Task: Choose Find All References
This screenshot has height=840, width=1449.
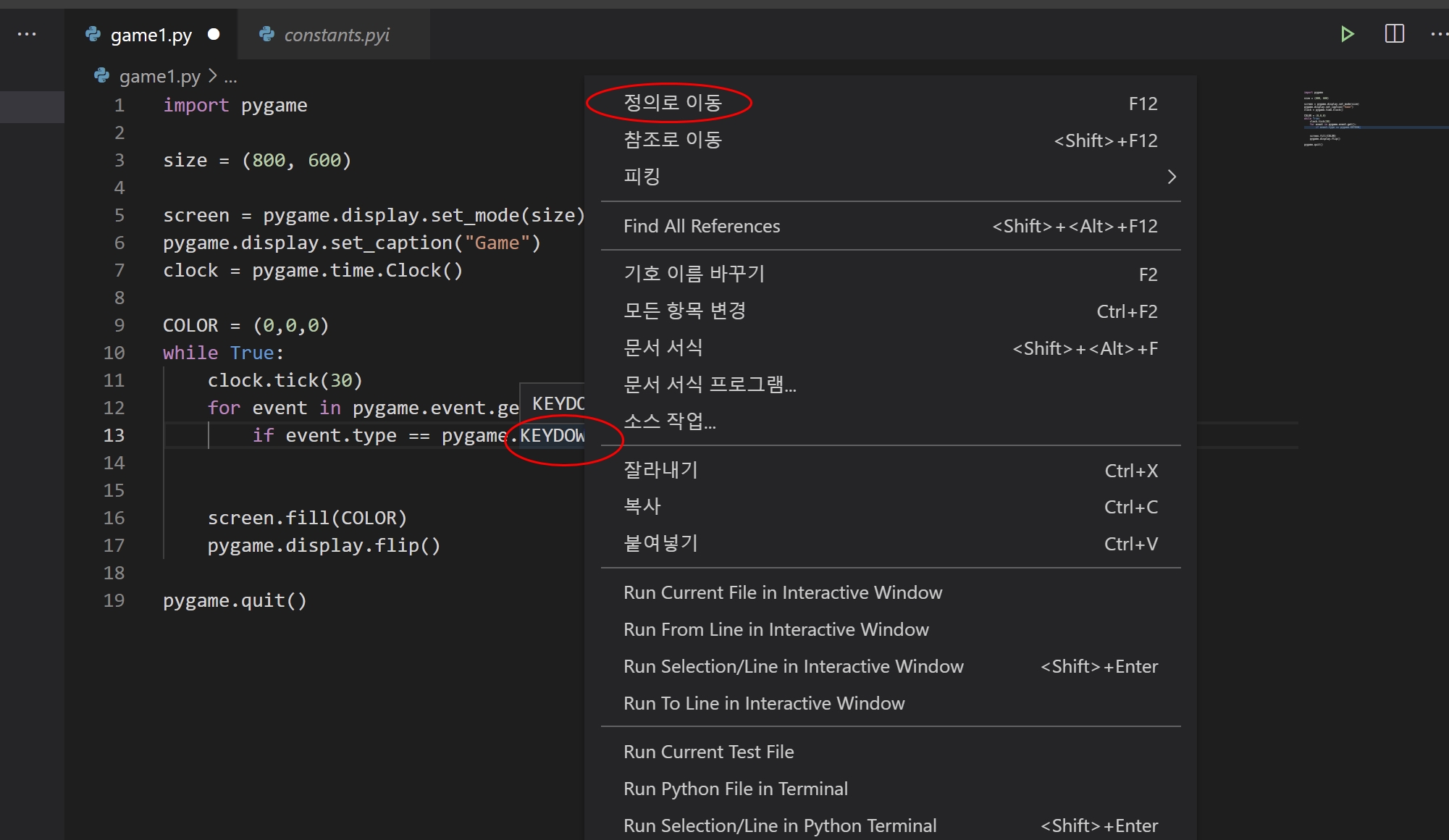Action: point(702,226)
